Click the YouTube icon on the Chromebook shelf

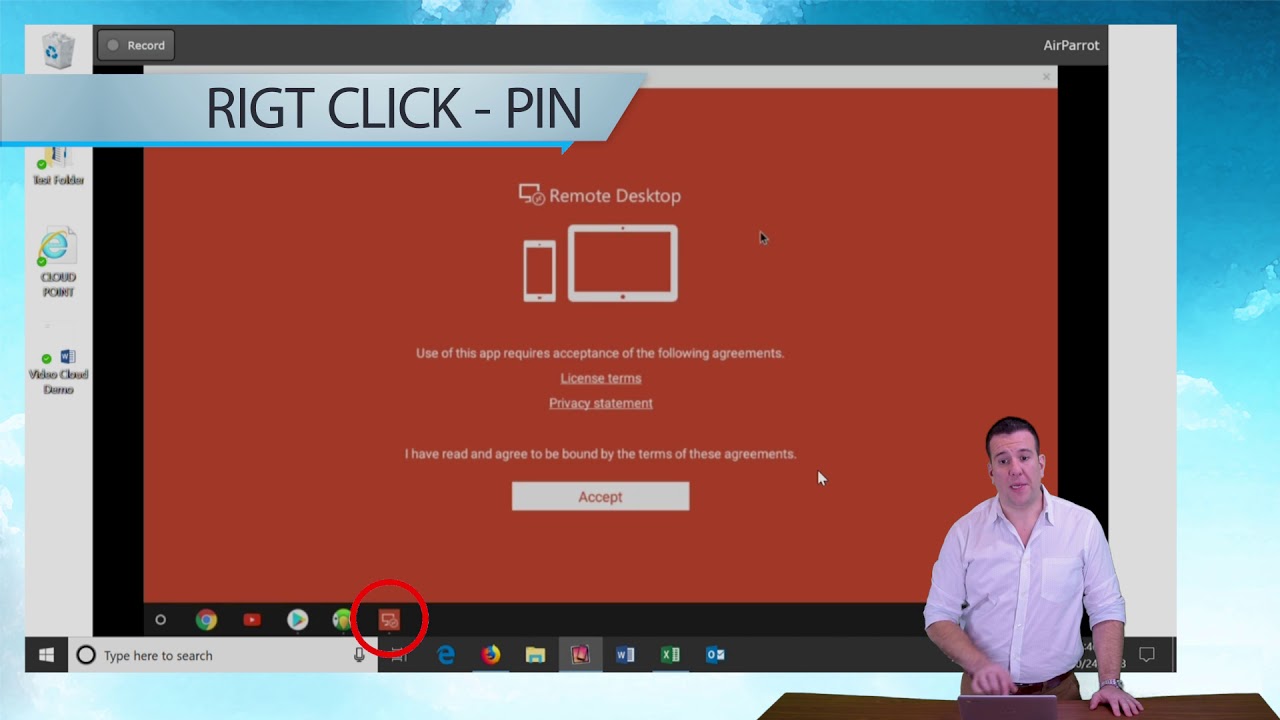click(x=252, y=620)
